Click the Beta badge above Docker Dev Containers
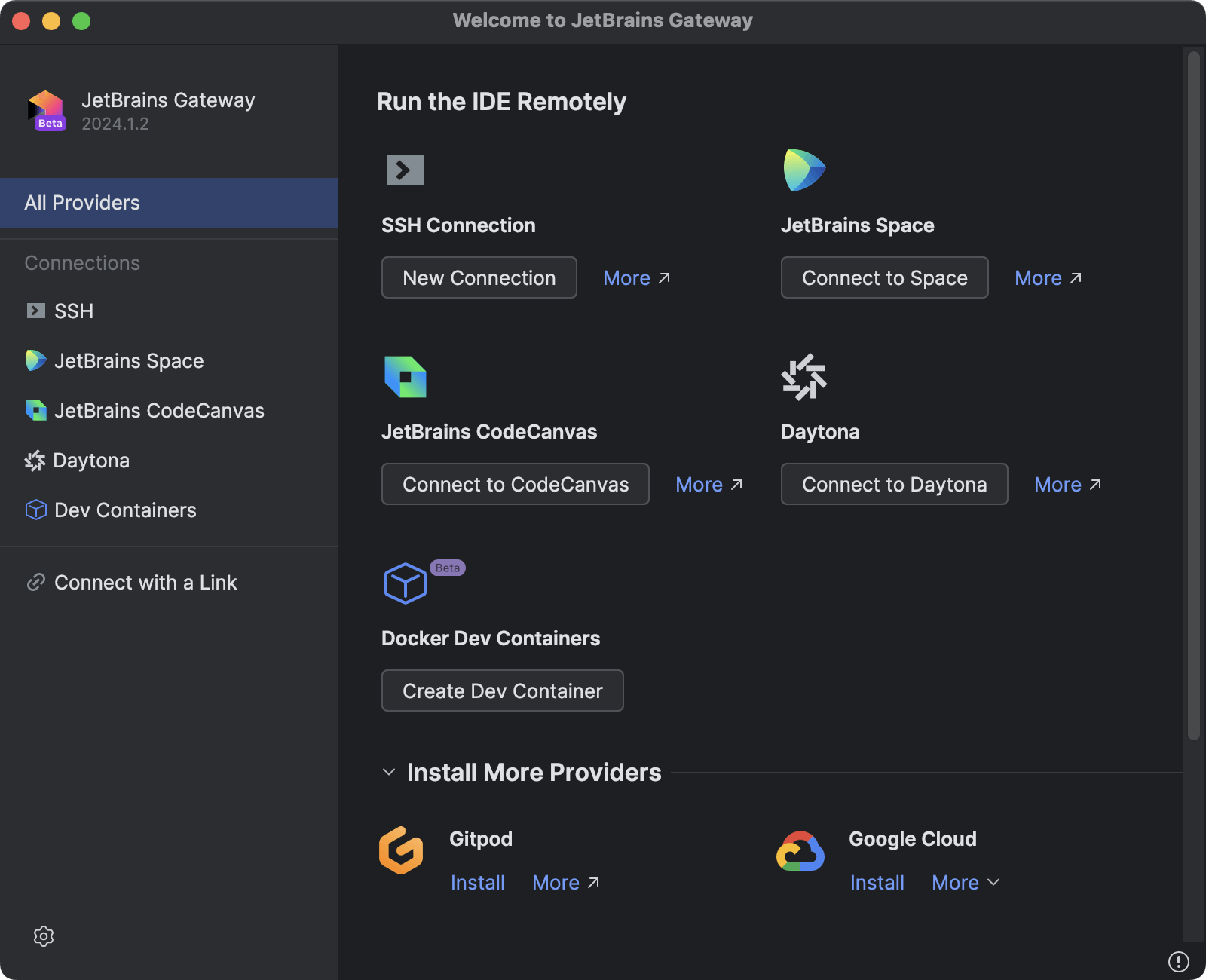Screen dimensions: 1206x980 point(448,568)
